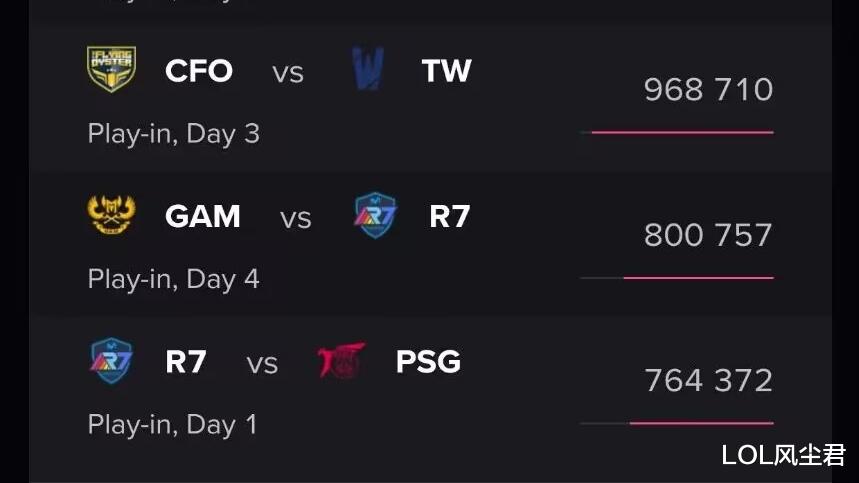
Task: Click the CTBC Flying Oyster team logo
Action: click(112, 68)
